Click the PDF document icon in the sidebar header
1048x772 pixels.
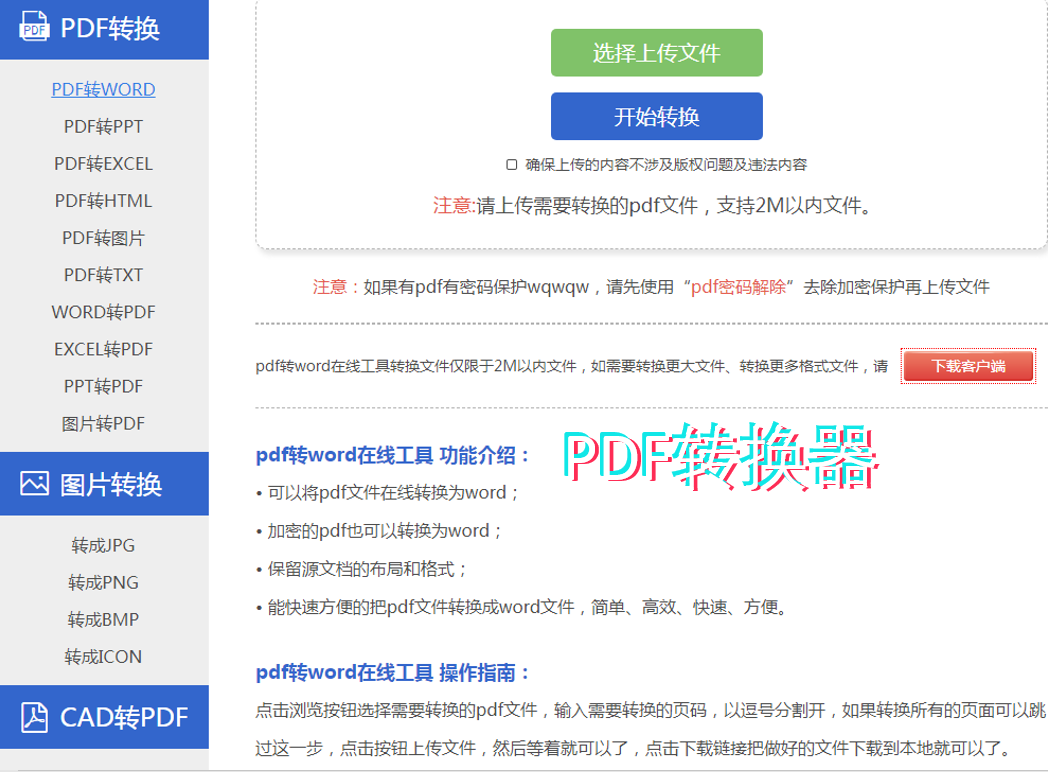(34, 27)
